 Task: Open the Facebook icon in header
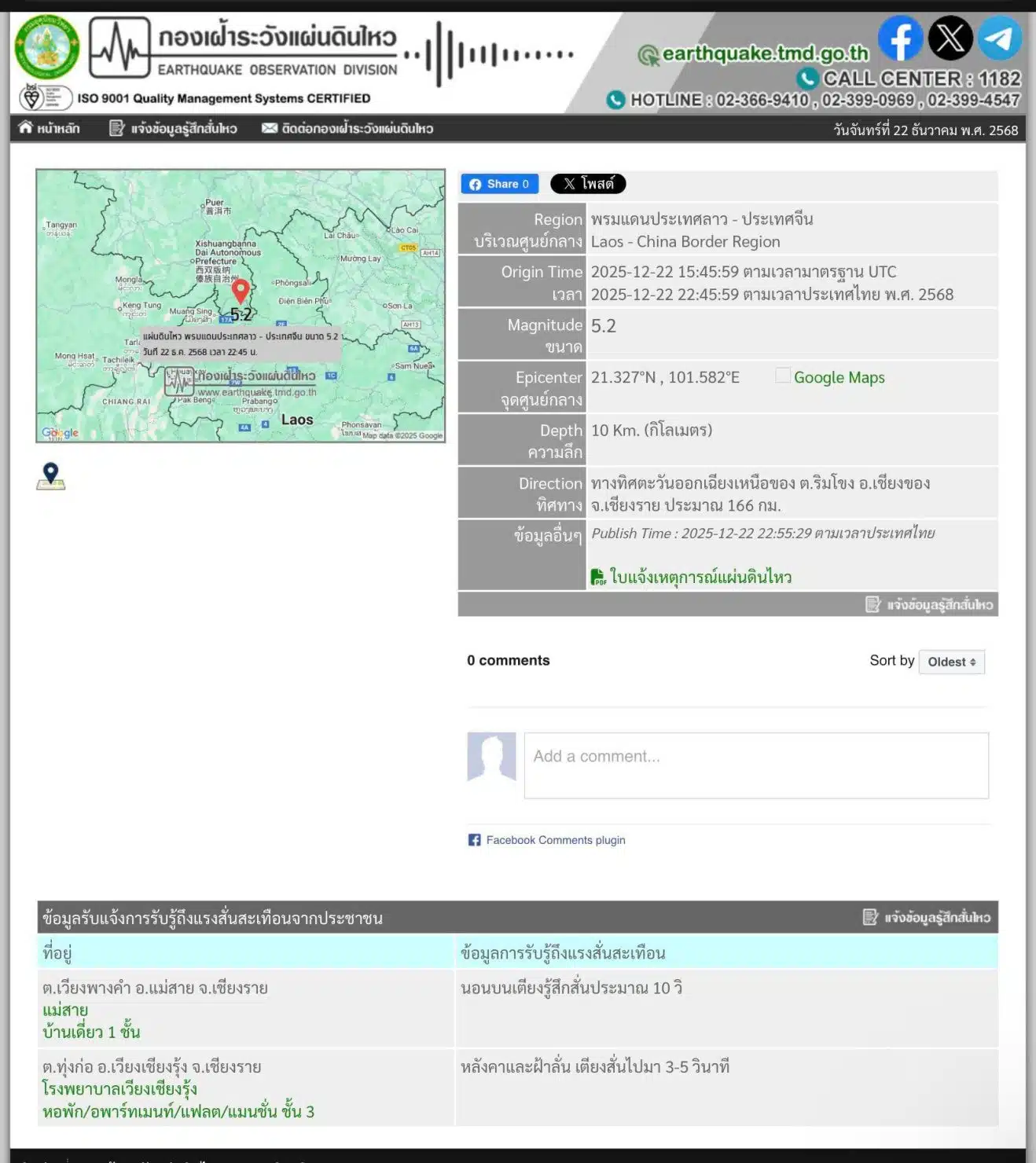pos(899,38)
